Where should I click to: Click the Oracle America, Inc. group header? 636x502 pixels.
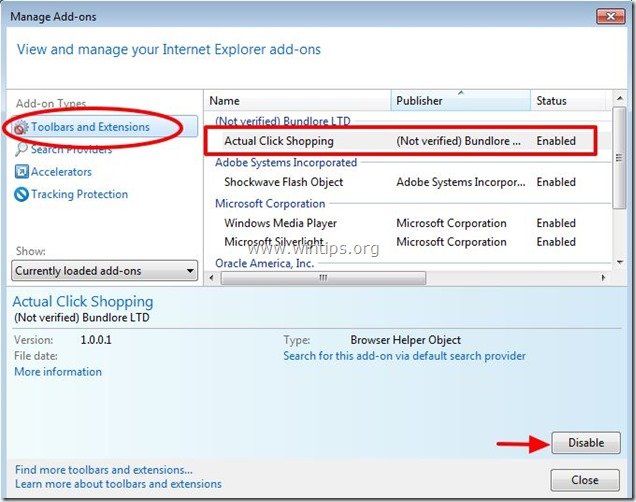tap(264, 264)
